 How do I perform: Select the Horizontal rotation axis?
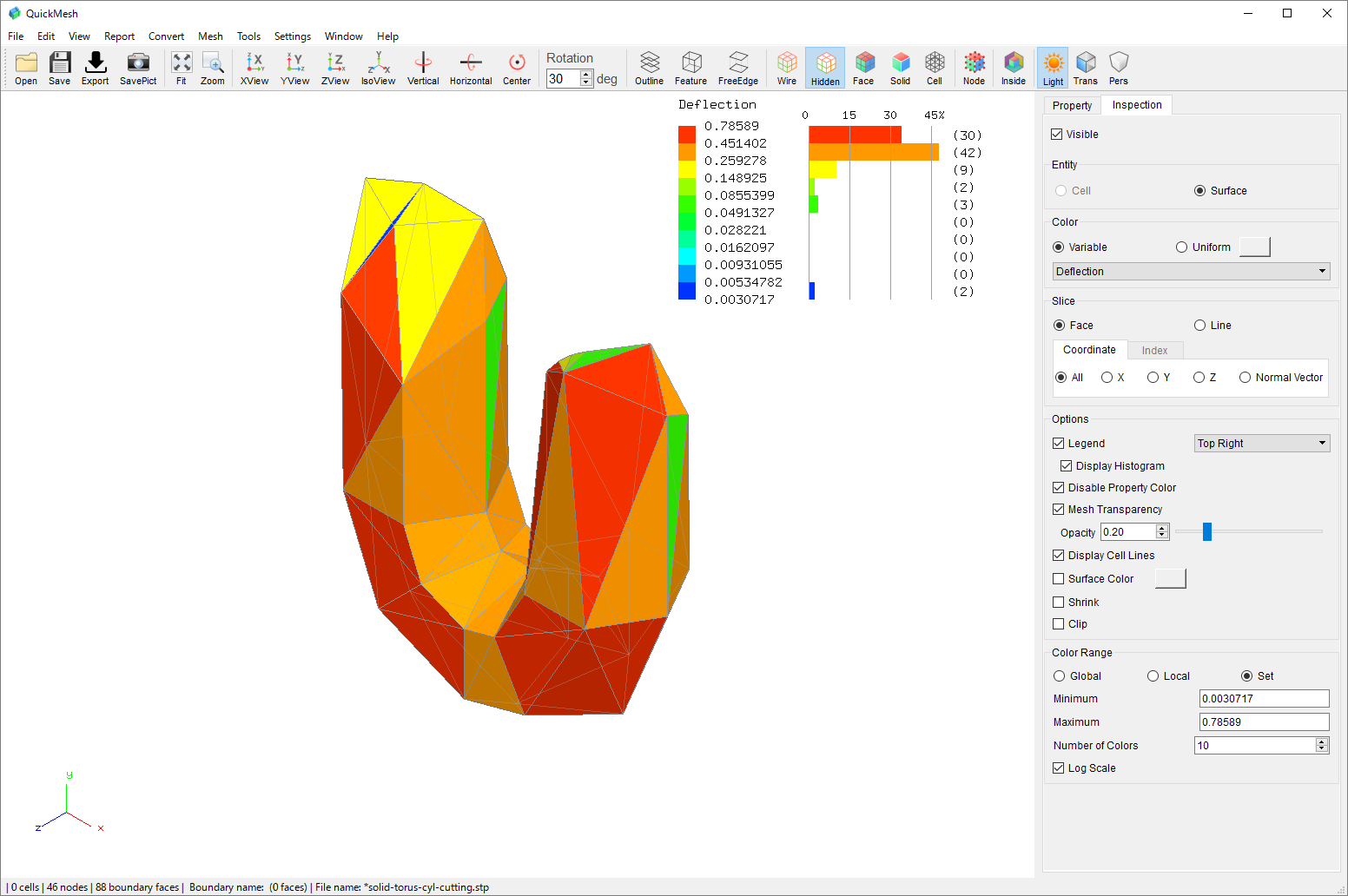point(471,68)
